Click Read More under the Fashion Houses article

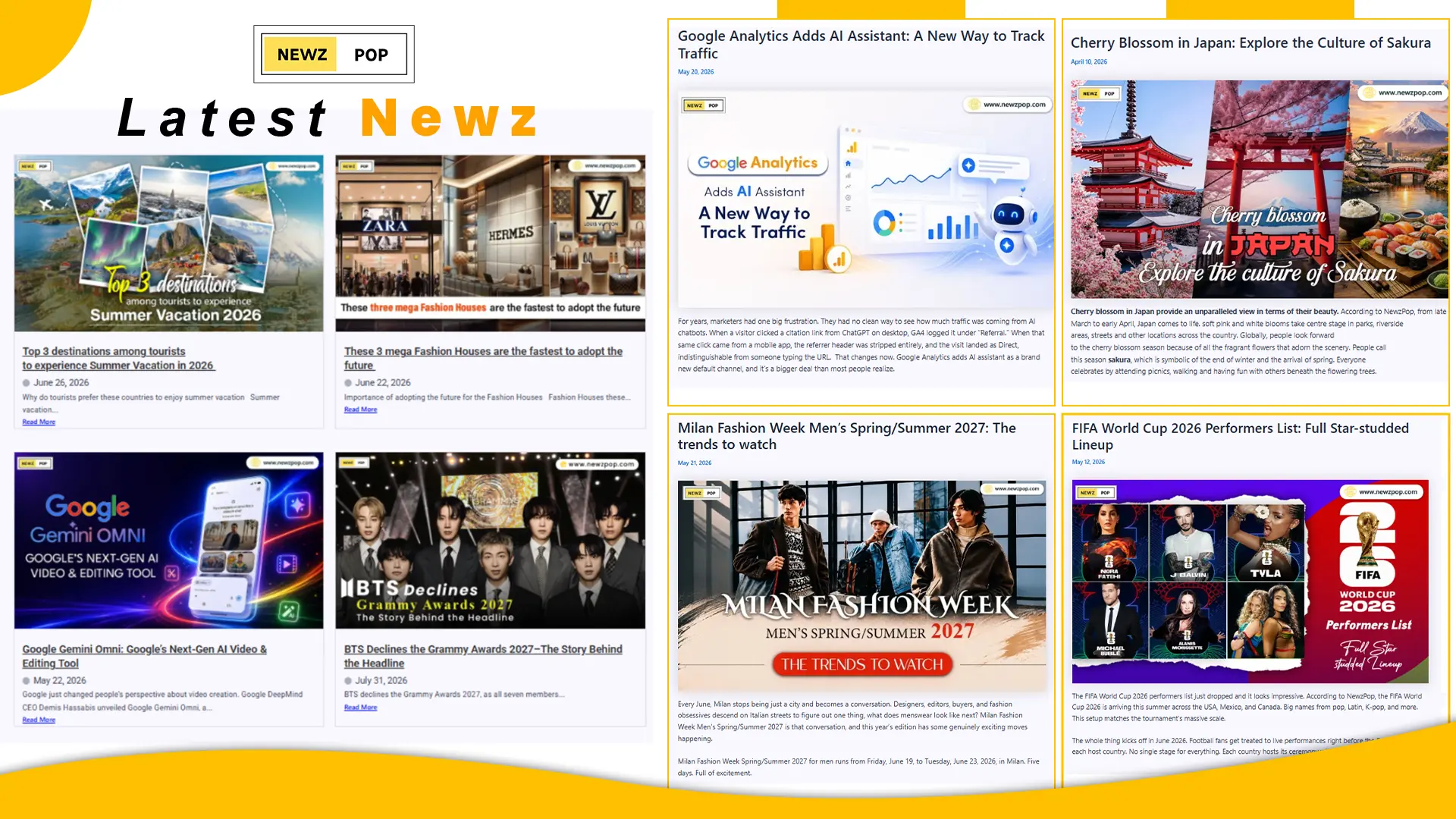360,409
